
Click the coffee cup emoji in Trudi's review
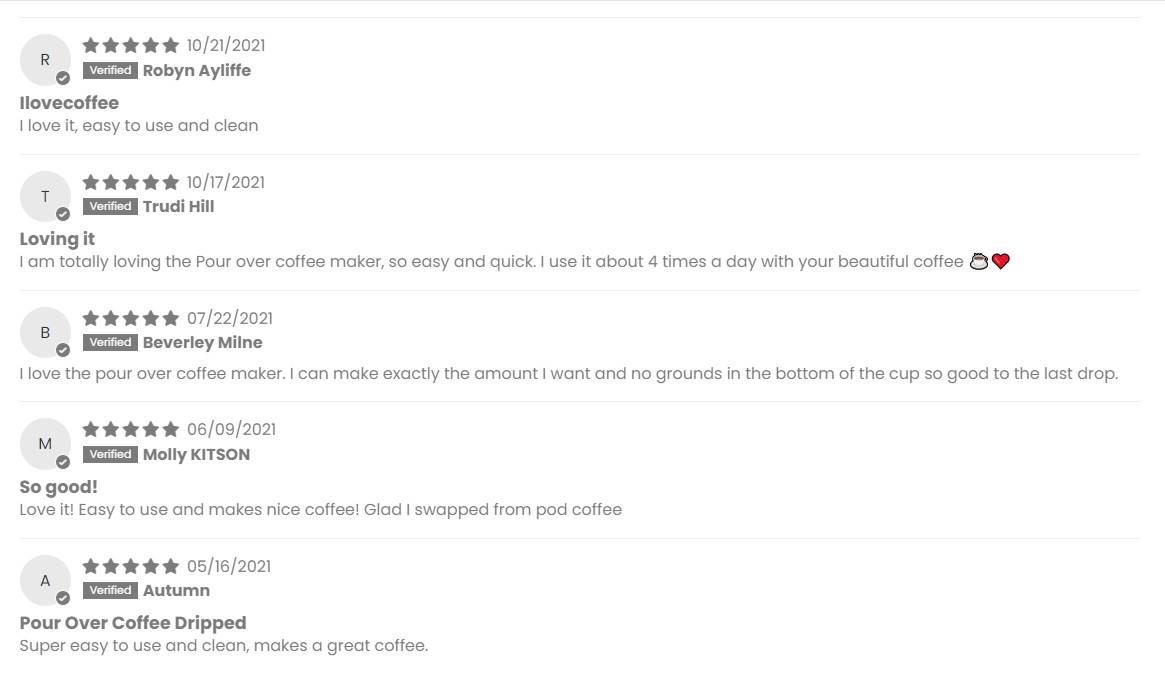979,262
